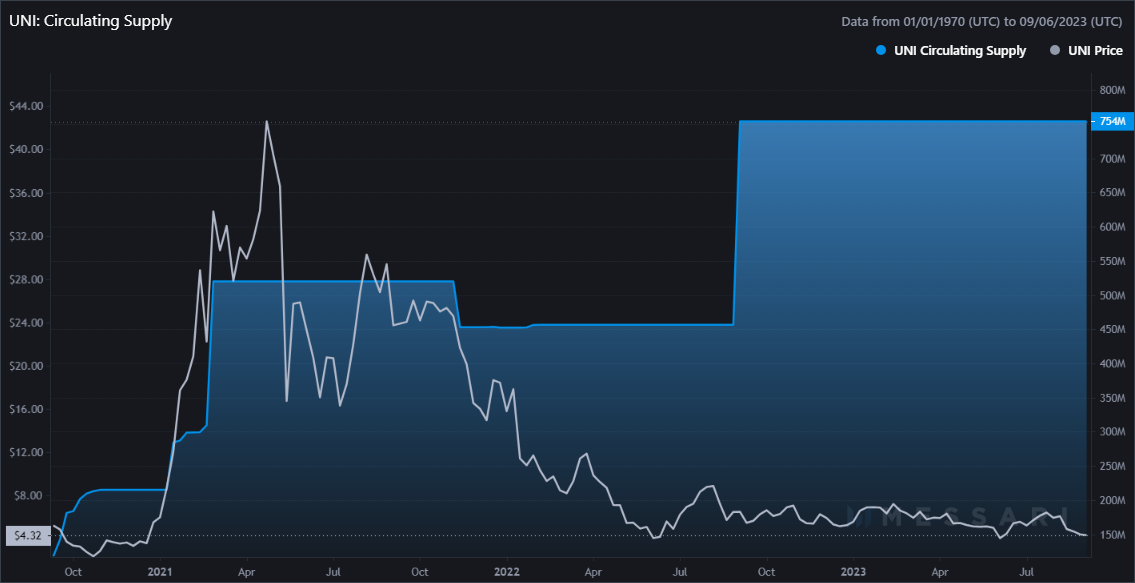Toggle the UNI Circulating Supply legend entry
Screen dimensions: 1135x583
[950, 51]
